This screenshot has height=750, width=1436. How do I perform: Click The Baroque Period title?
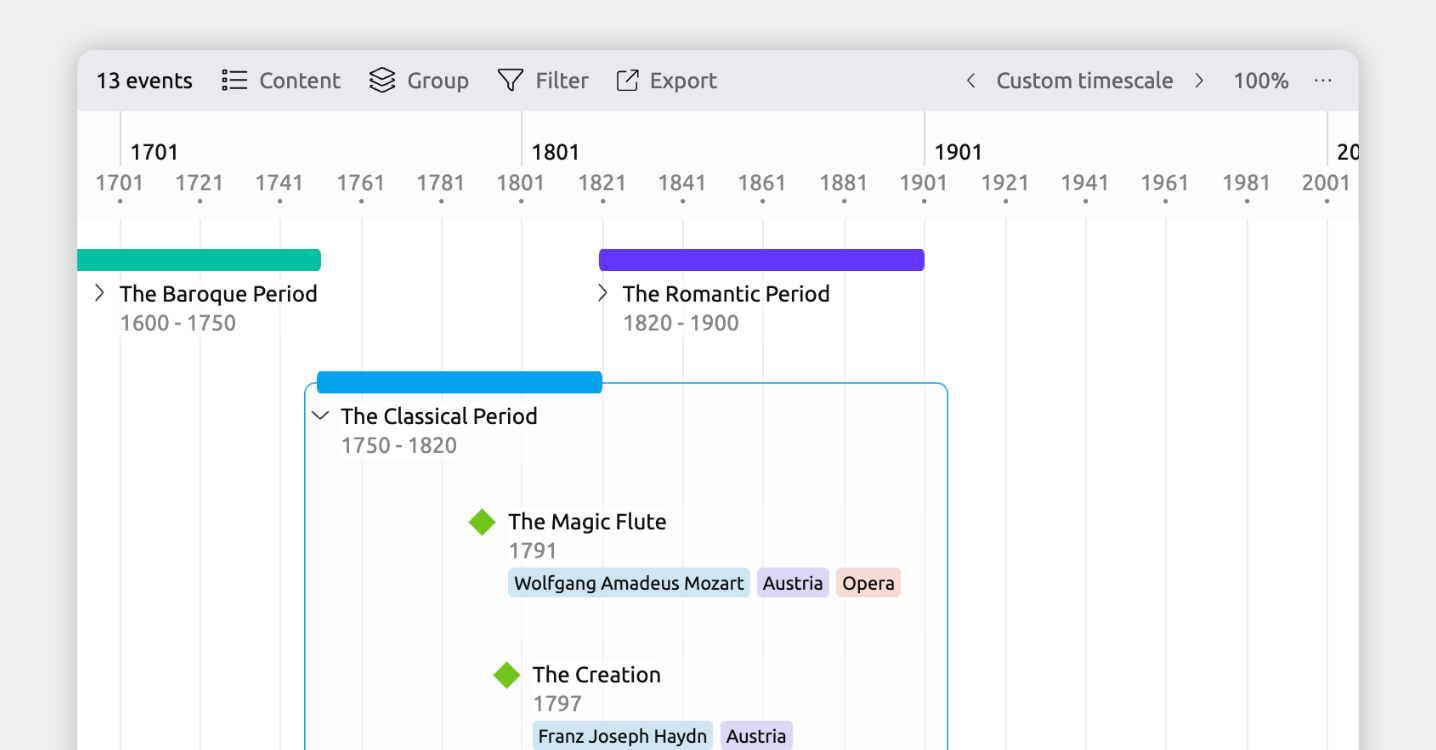tap(219, 293)
